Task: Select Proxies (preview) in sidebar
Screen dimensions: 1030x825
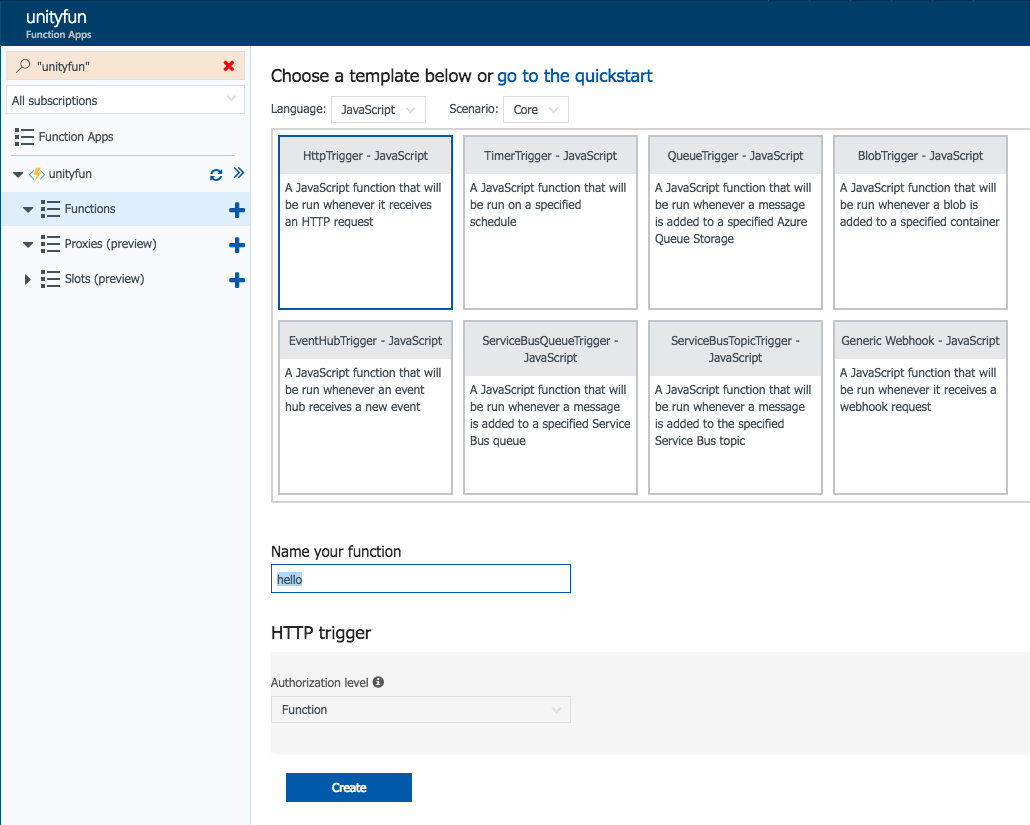Action: pyautogui.click(x=110, y=244)
